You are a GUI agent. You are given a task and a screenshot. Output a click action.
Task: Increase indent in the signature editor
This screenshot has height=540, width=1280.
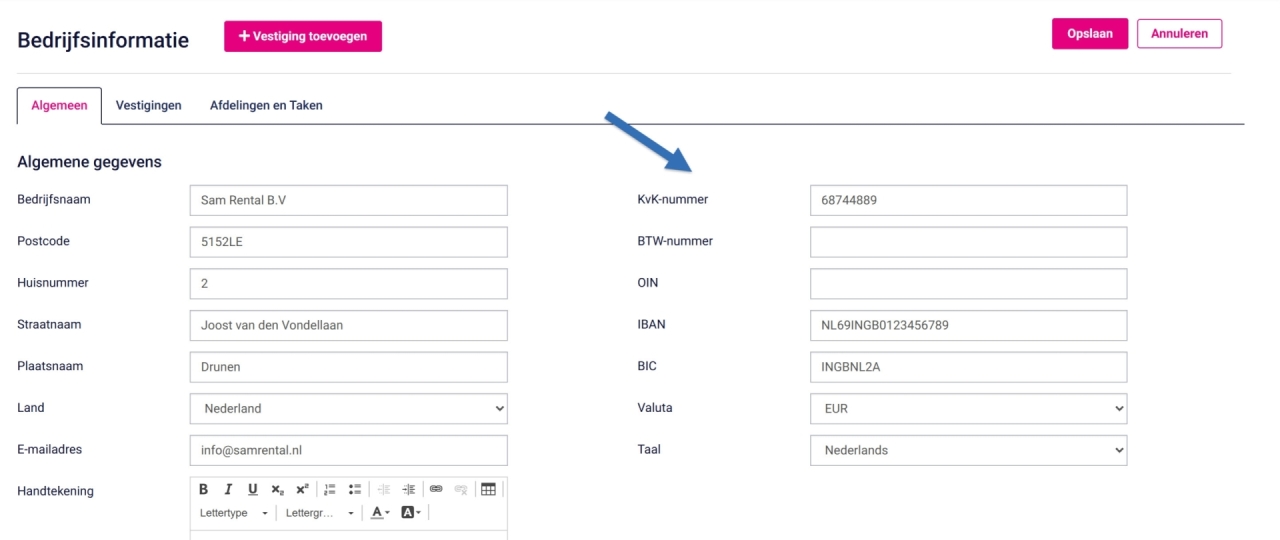[x=409, y=489]
